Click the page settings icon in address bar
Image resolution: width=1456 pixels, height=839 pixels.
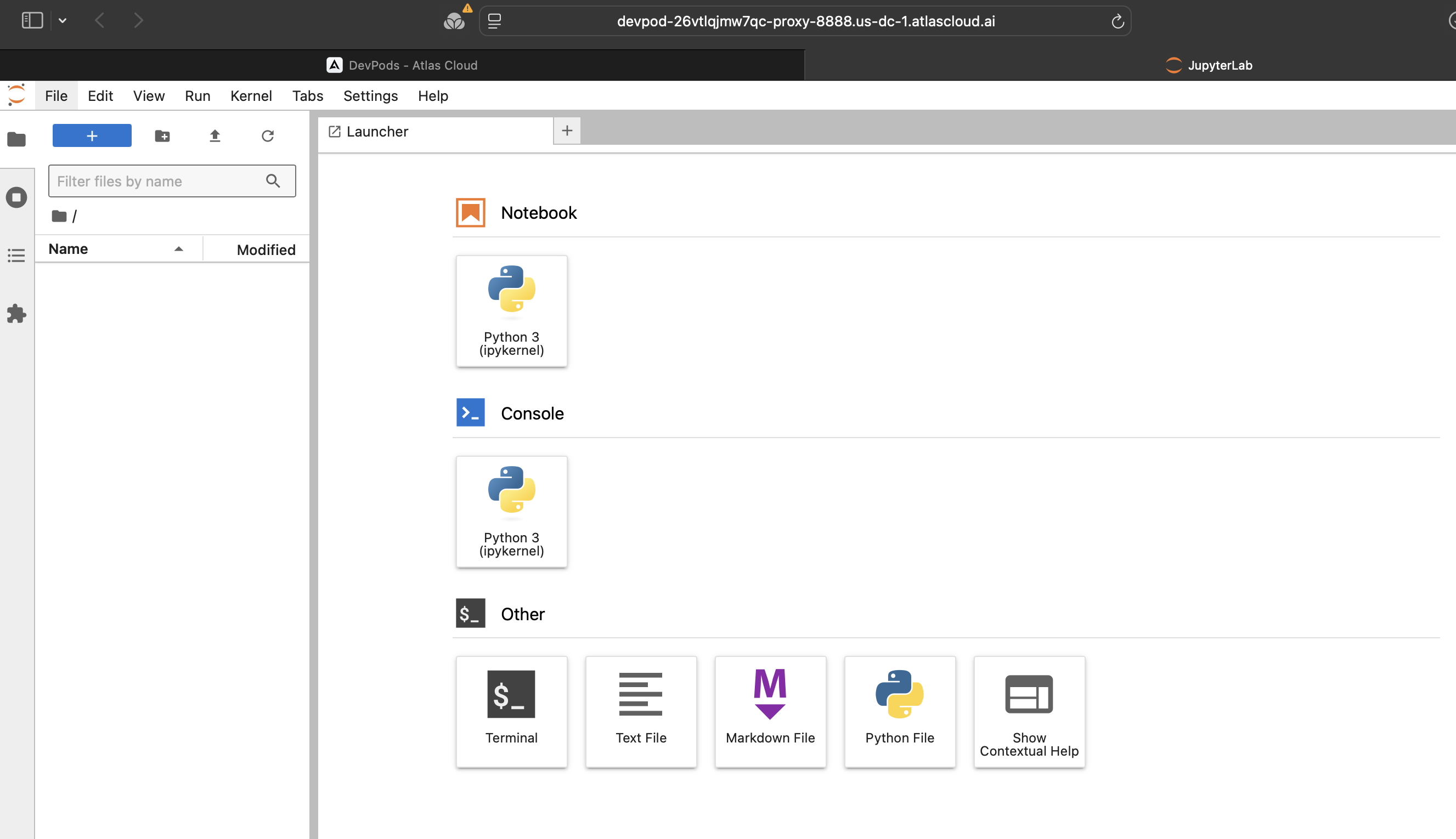coord(494,21)
